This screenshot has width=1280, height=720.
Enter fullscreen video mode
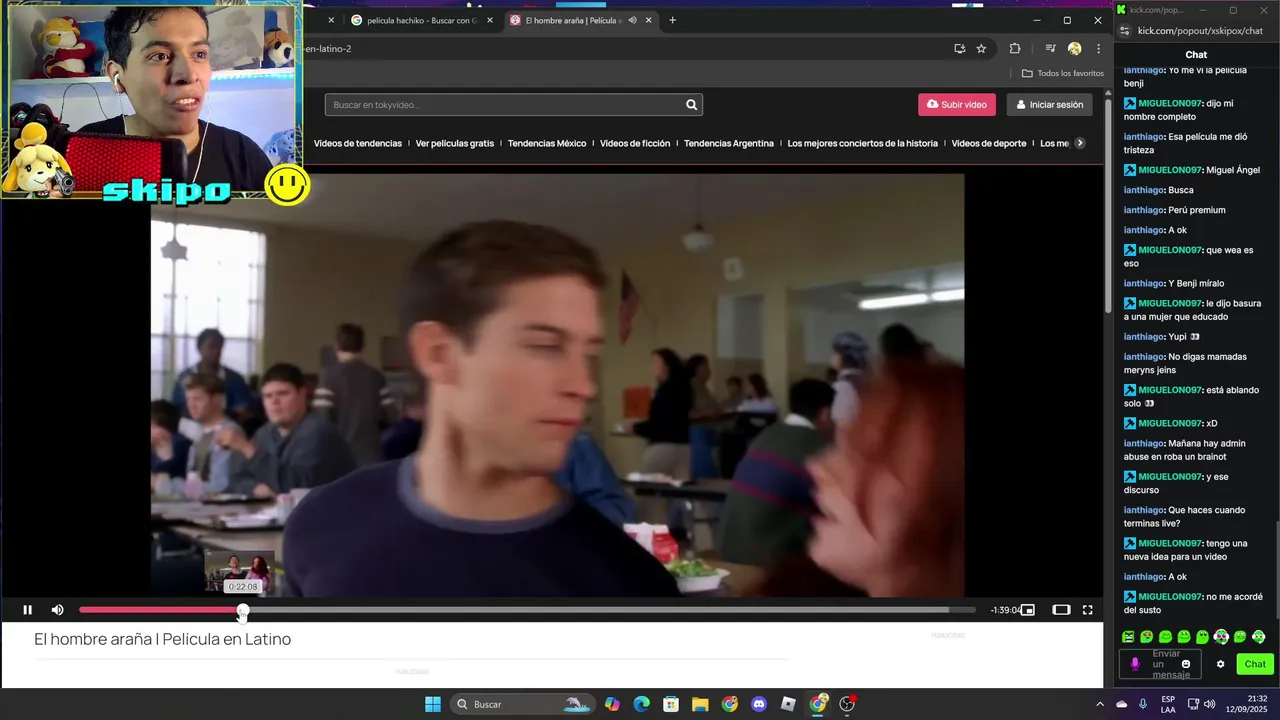1088,610
